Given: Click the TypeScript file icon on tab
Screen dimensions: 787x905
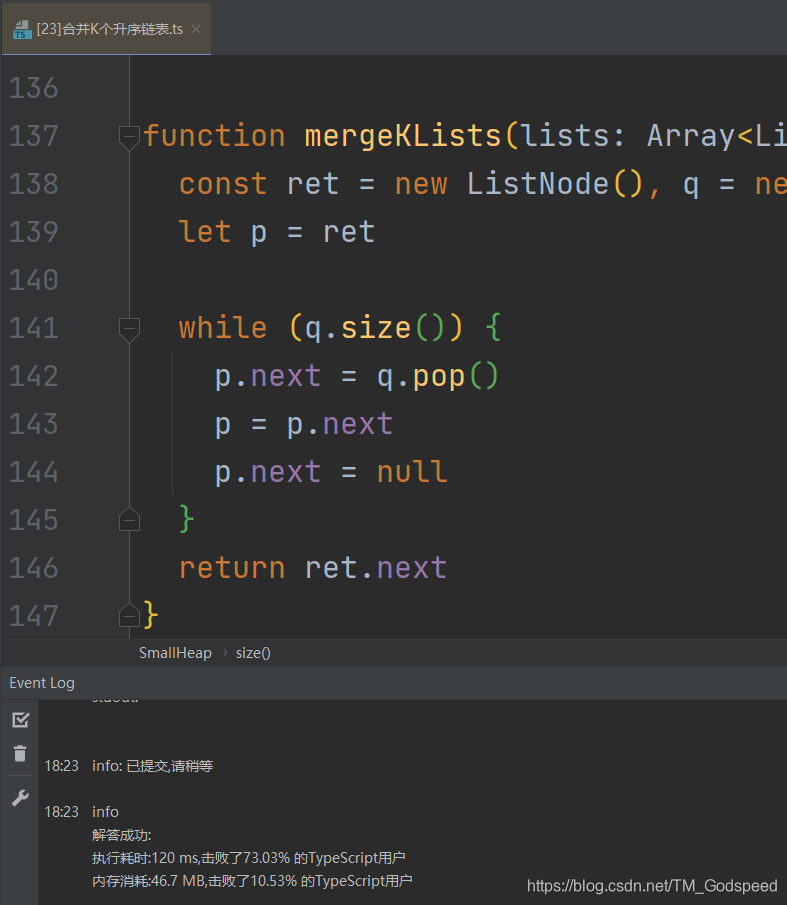Looking at the screenshot, I should click(22, 29).
